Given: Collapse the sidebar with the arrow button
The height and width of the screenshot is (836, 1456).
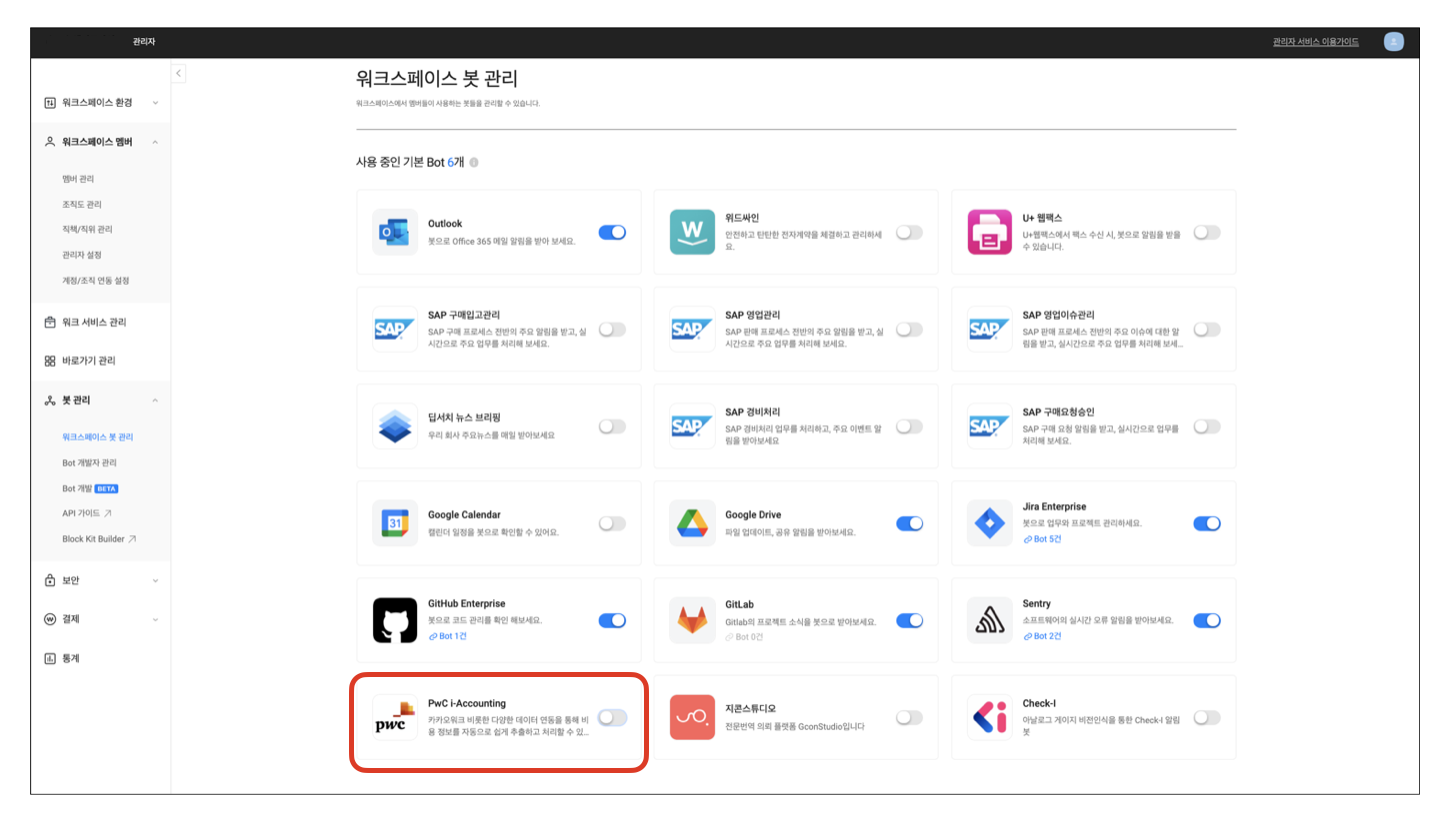Looking at the screenshot, I should pos(178,73).
